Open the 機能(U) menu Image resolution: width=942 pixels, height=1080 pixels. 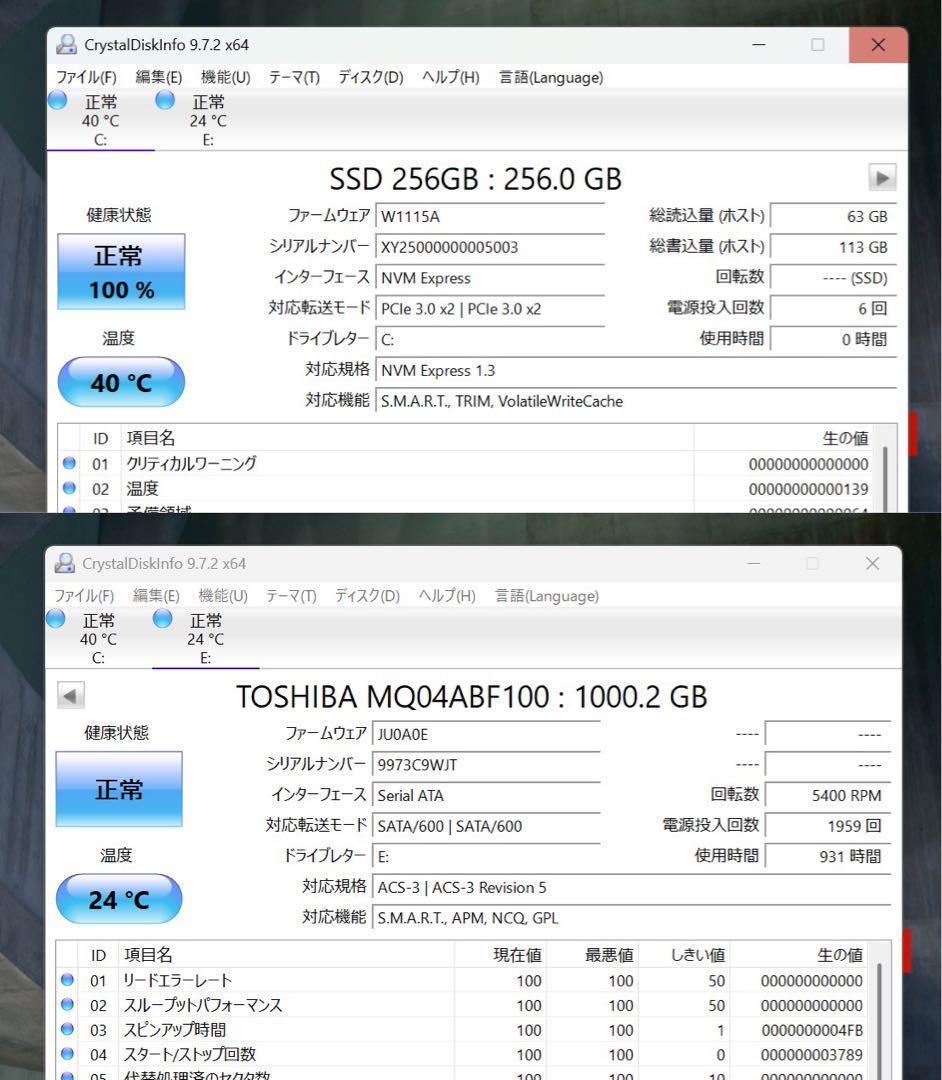pyautogui.click(x=223, y=77)
